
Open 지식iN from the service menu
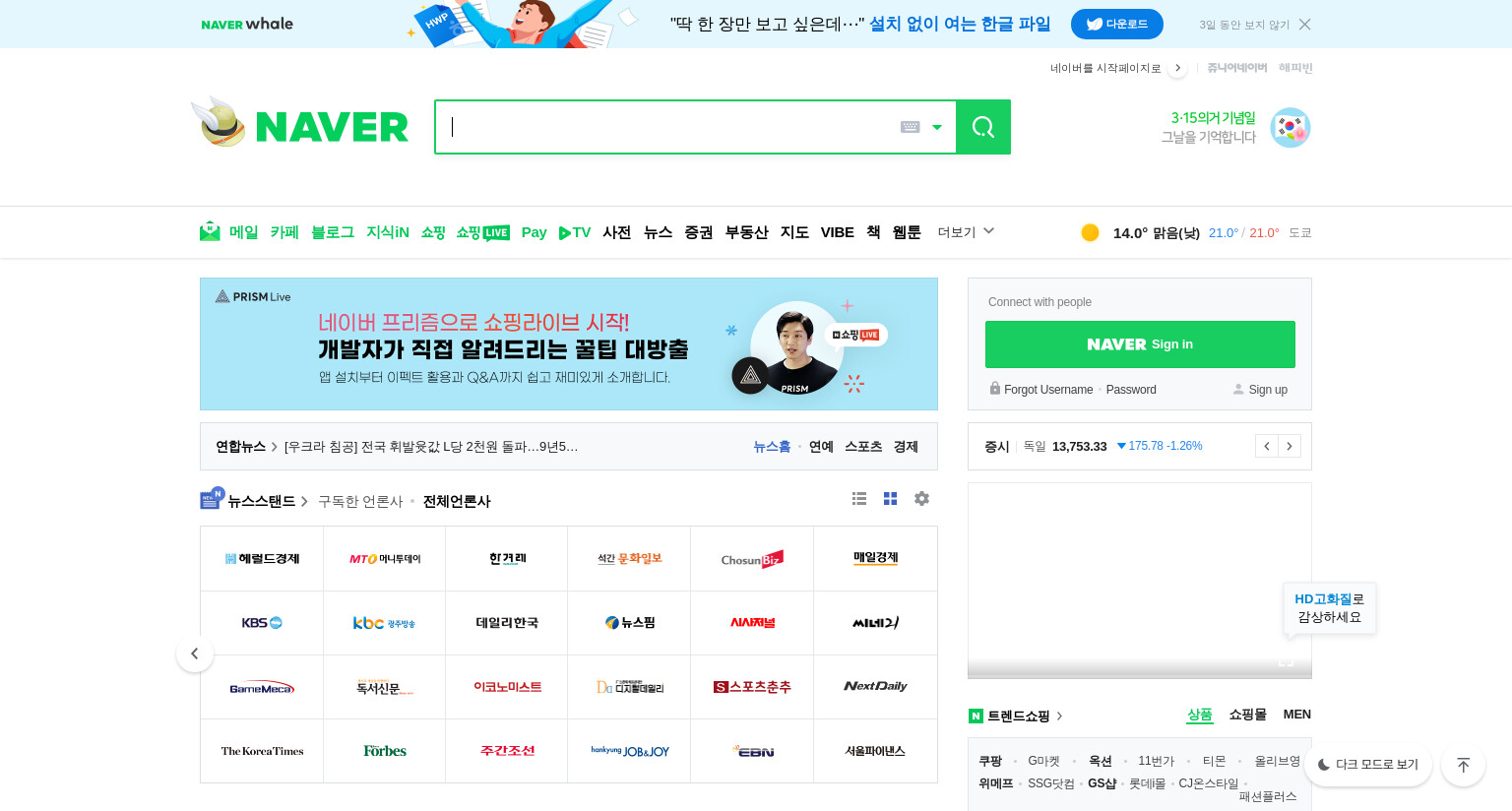[x=388, y=232]
